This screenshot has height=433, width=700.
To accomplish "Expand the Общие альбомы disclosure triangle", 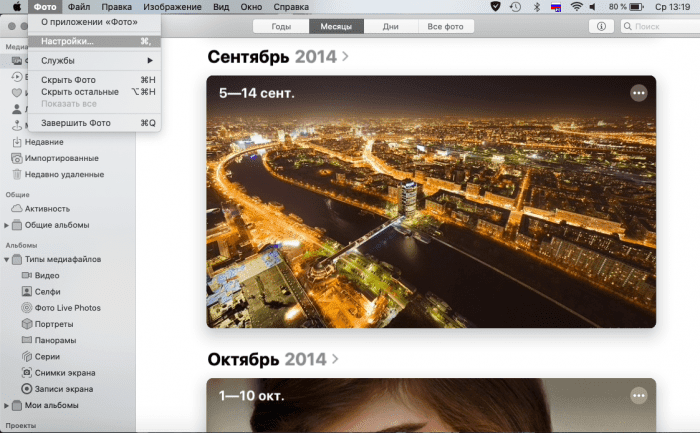I will click(6, 225).
